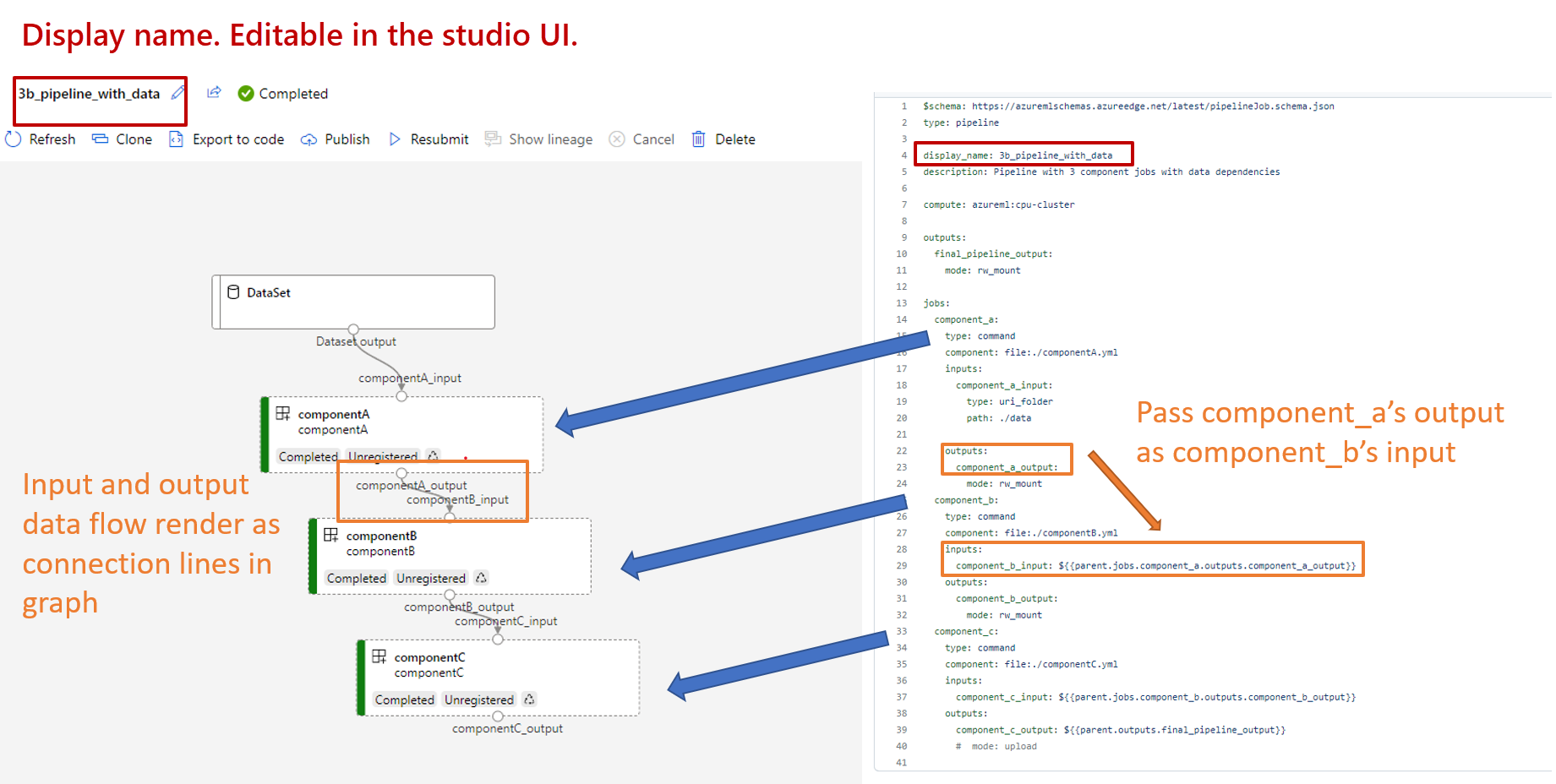The width and height of the screenshot is (1556, 784).
Task: Open Export to code
Action: (x=227, y=139)
